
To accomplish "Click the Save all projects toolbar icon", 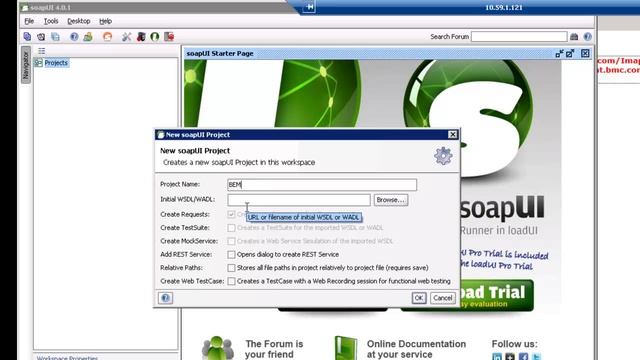I will pos(55,37).
